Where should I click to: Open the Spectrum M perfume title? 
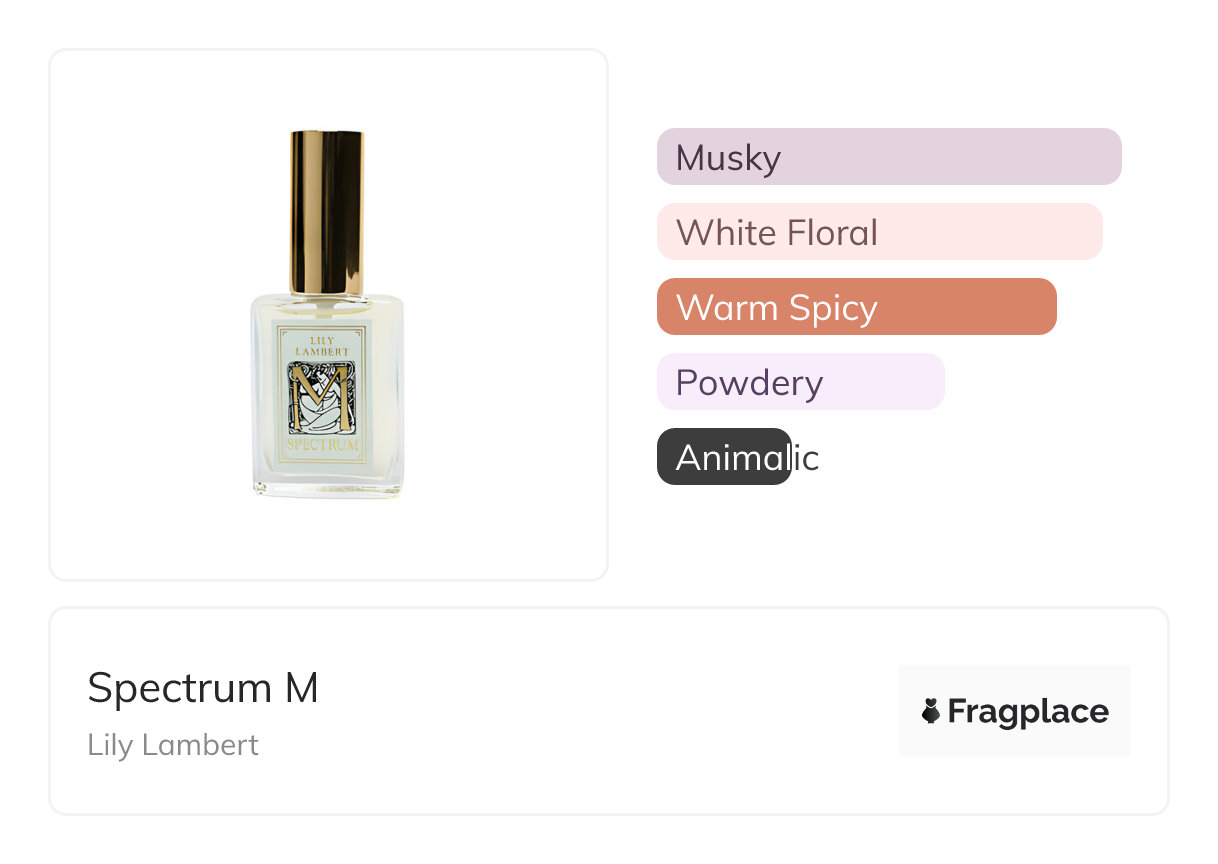202,688
